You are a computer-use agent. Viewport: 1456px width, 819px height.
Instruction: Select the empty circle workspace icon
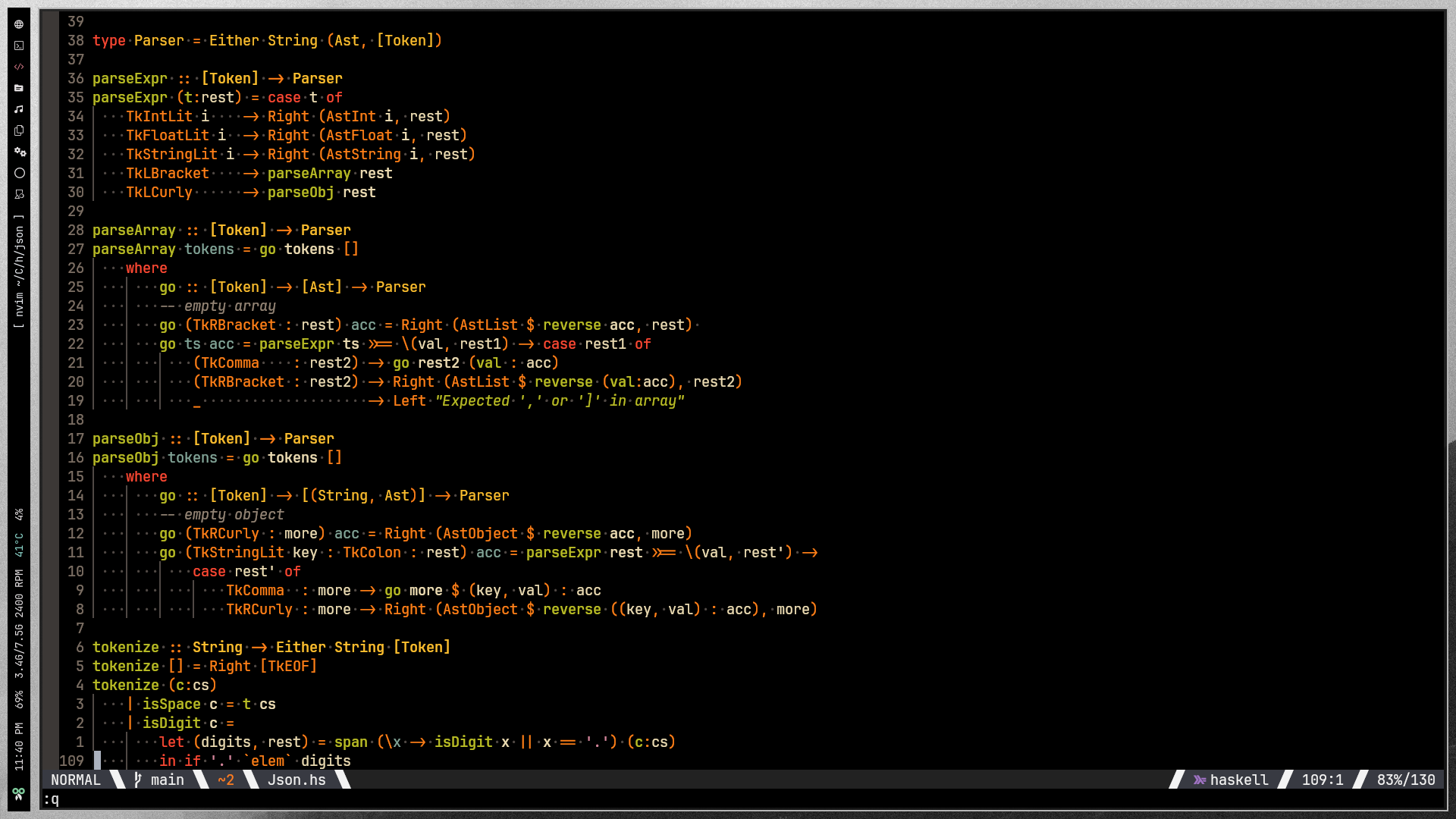(19, 173)
